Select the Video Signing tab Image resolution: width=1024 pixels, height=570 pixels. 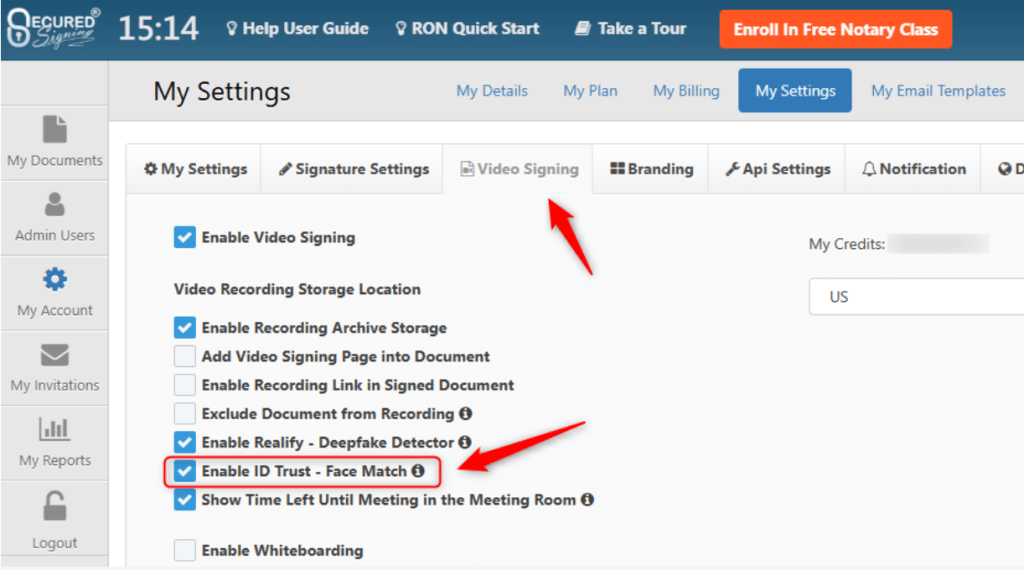[519, 169]
